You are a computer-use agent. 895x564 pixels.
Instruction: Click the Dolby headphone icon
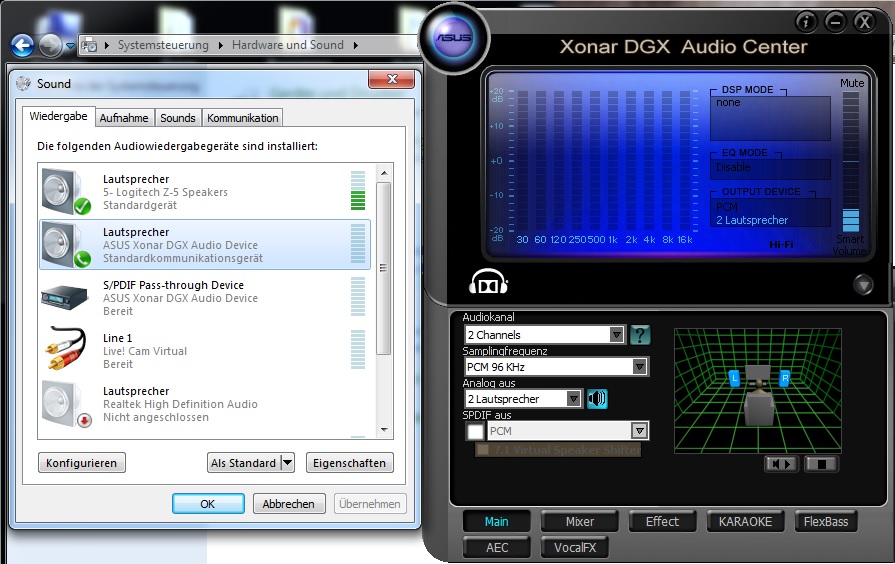488,281
